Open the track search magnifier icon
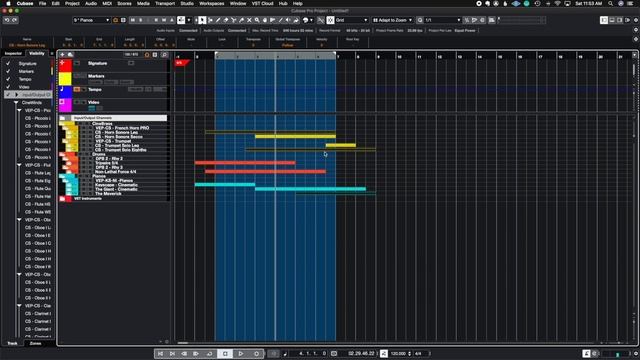 click(x=164, y=54)
